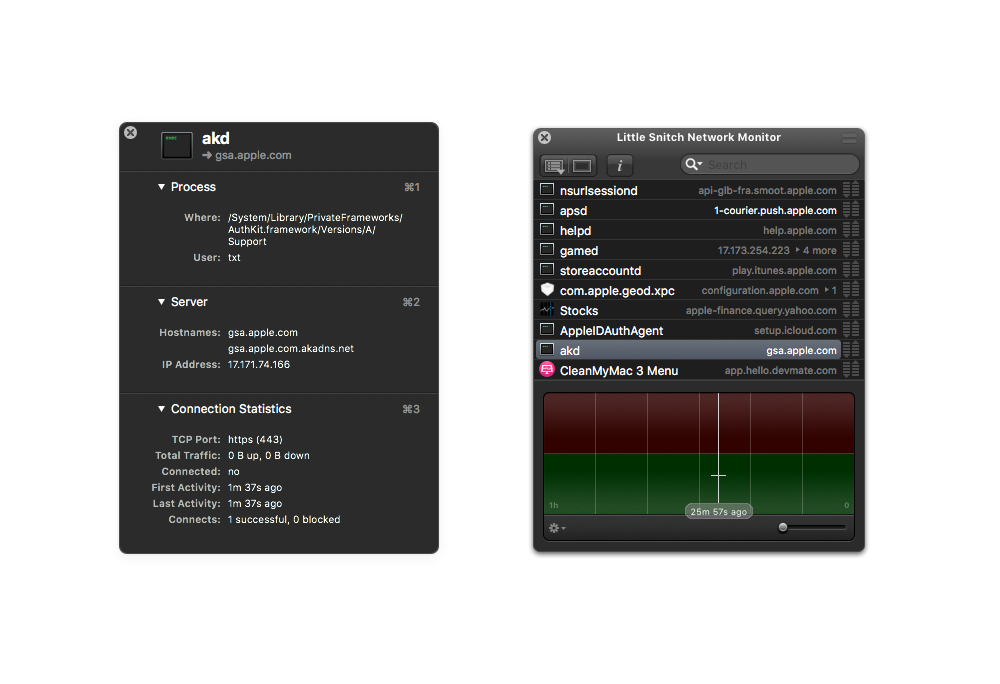
Task: Switch to connection list view button
Action: coord(554,166)
